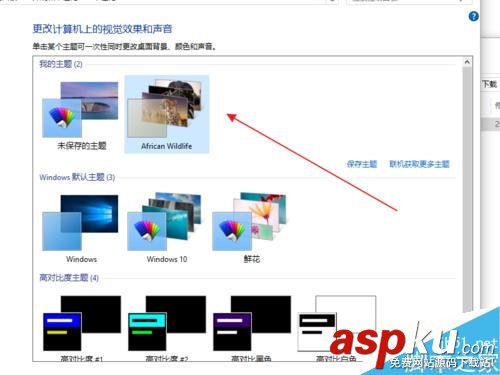
Task: Click the African Wildlife label text
Action: point(166,146)
